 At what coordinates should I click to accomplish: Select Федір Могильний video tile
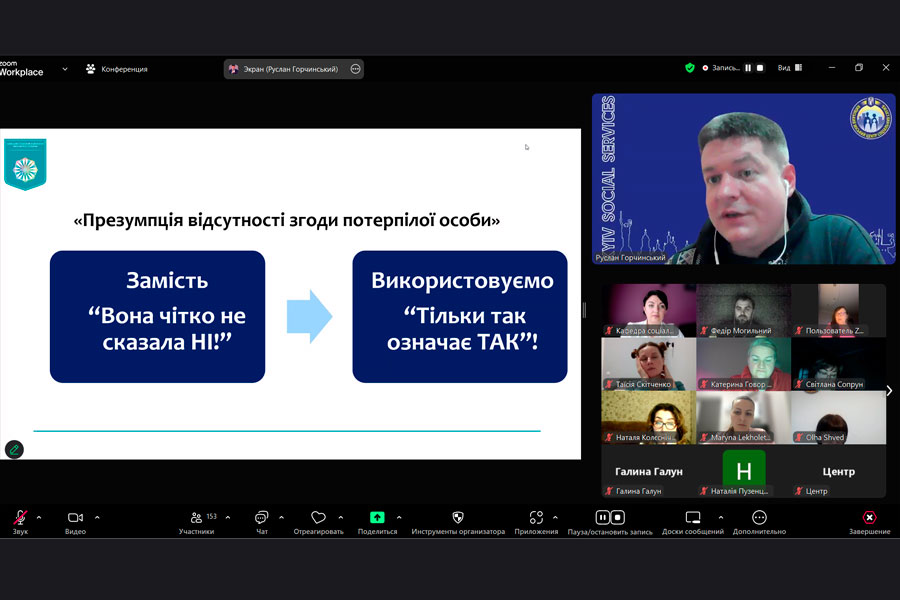tap(743, 310)
